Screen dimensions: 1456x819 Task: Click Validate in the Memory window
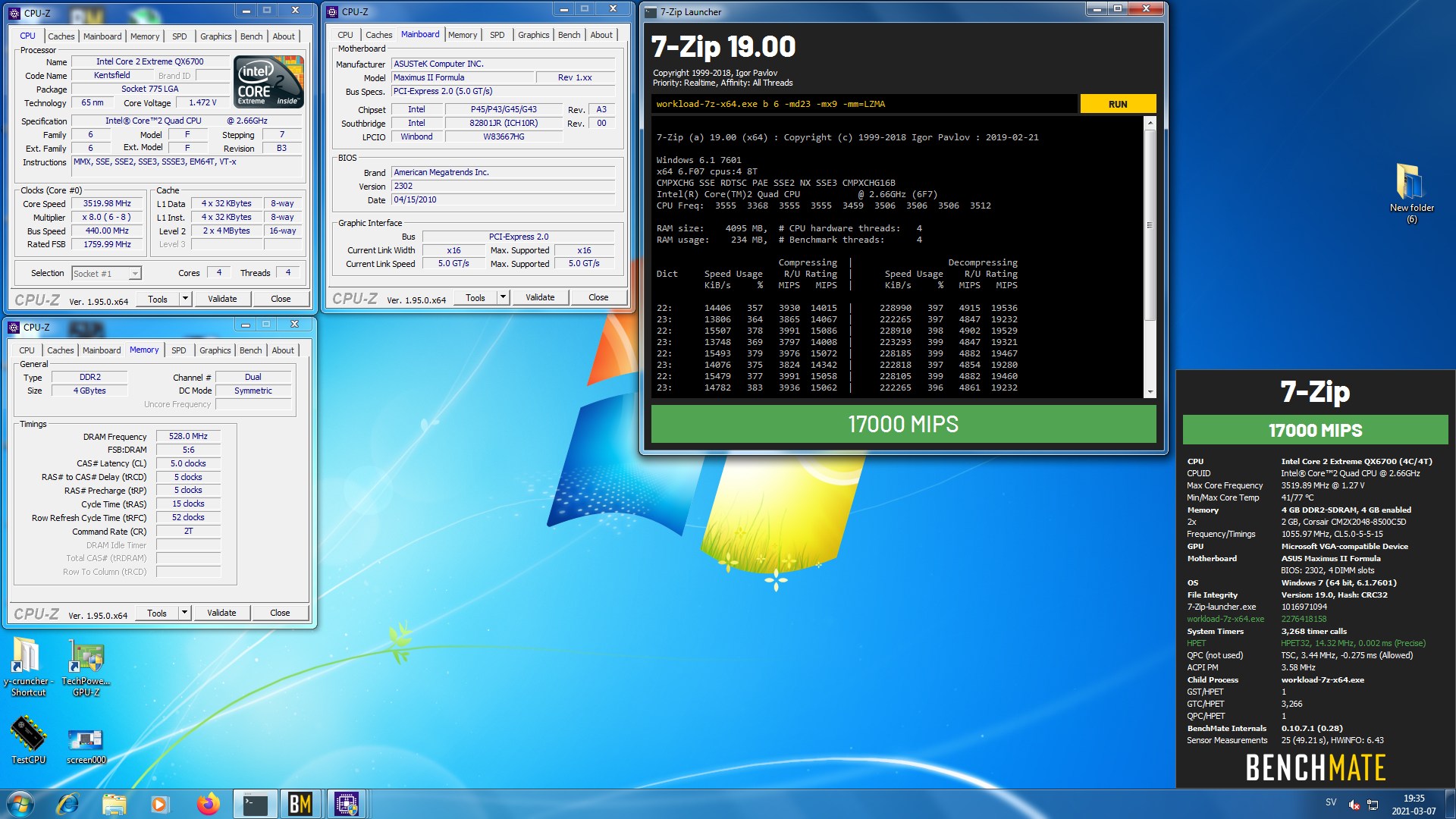coord(221,613)
